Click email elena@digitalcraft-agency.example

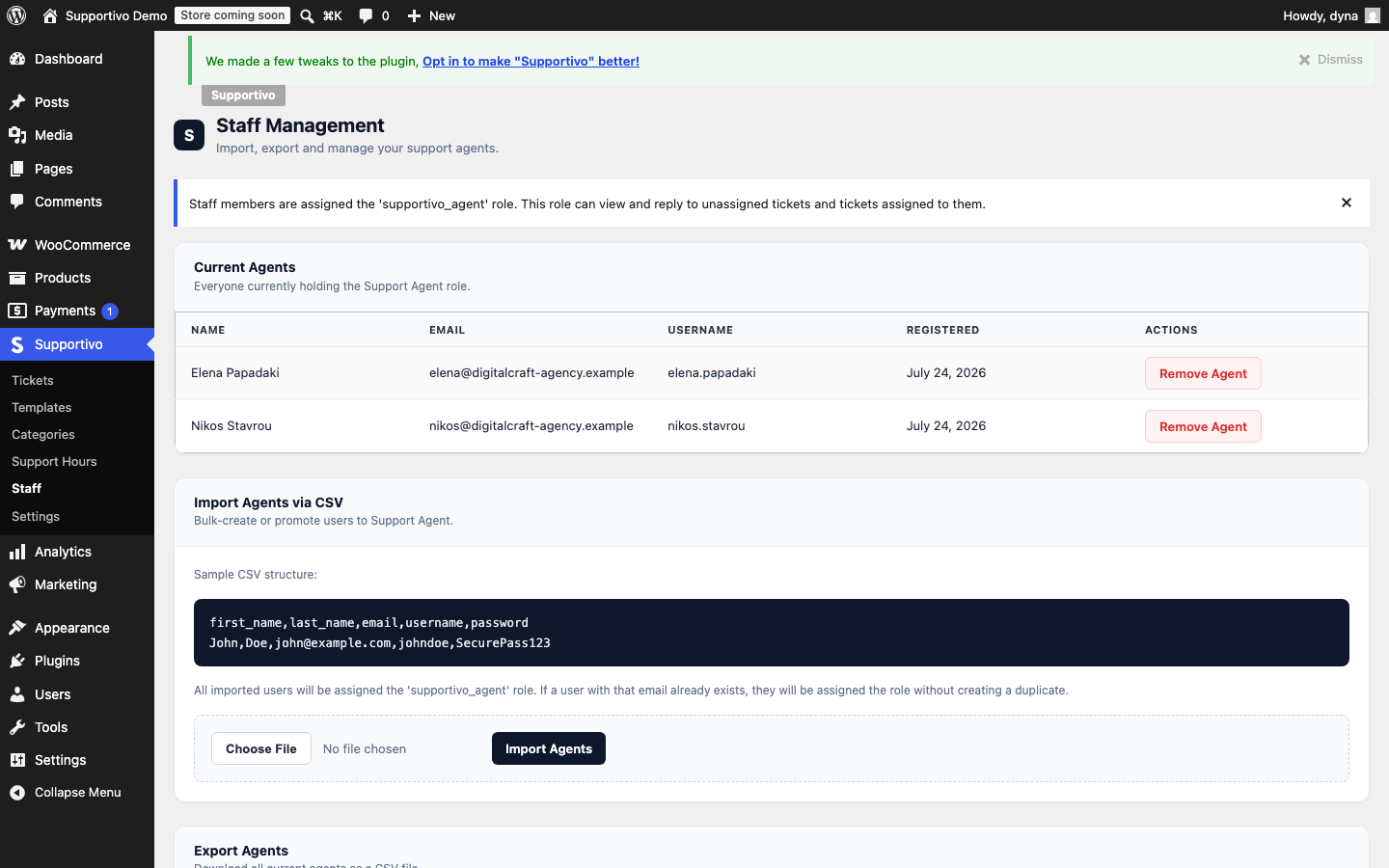[x=531, y=372]
